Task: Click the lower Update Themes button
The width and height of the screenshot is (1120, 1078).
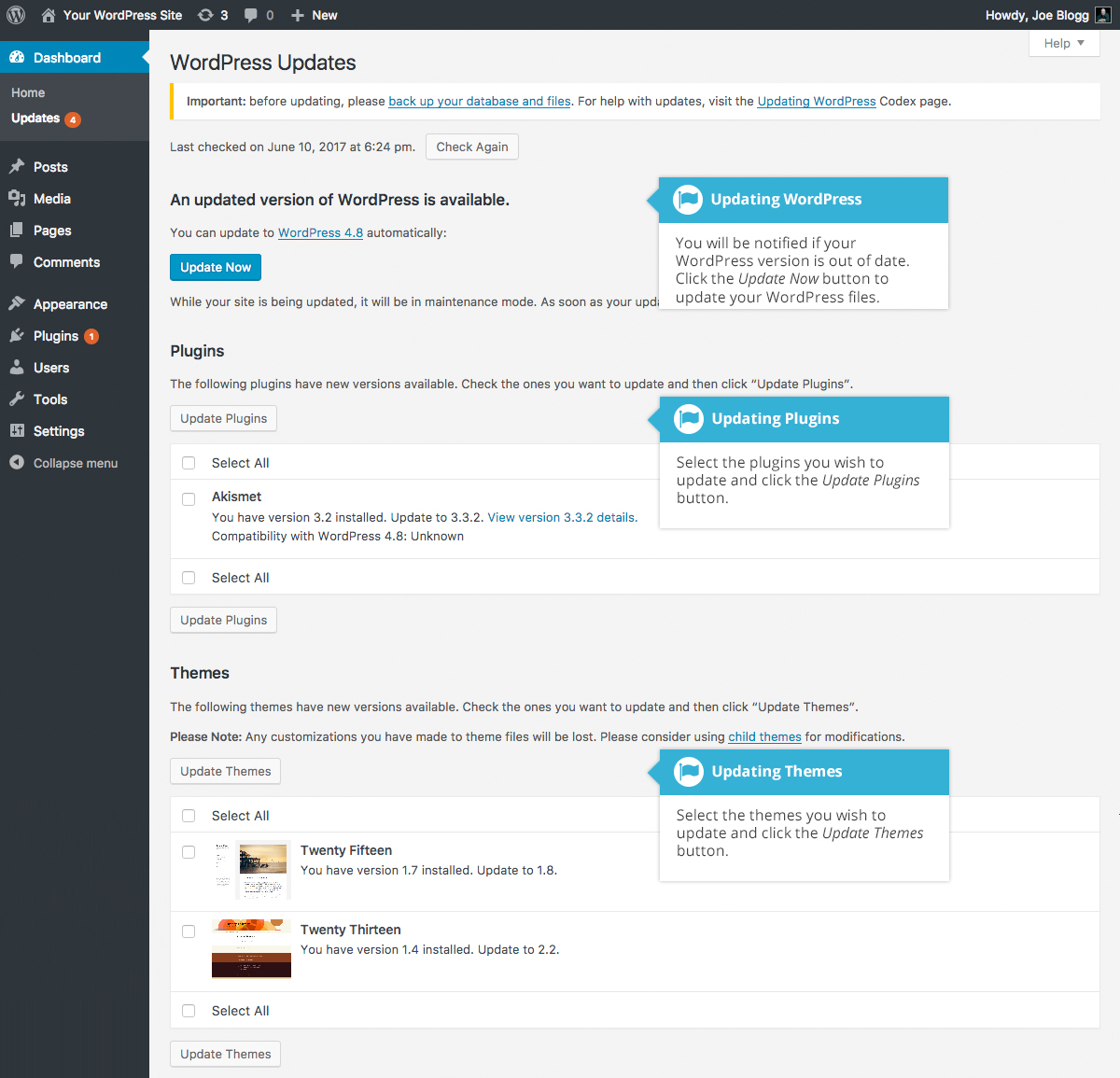Action: pos(226,1054)
